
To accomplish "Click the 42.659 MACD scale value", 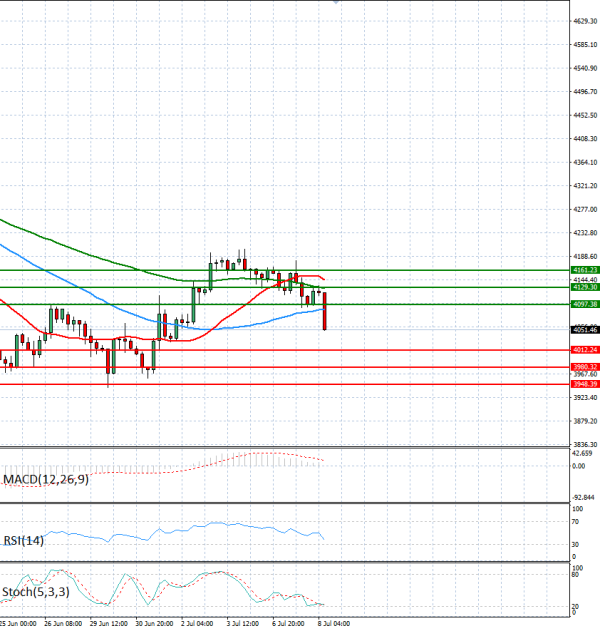I will [582, 453].
